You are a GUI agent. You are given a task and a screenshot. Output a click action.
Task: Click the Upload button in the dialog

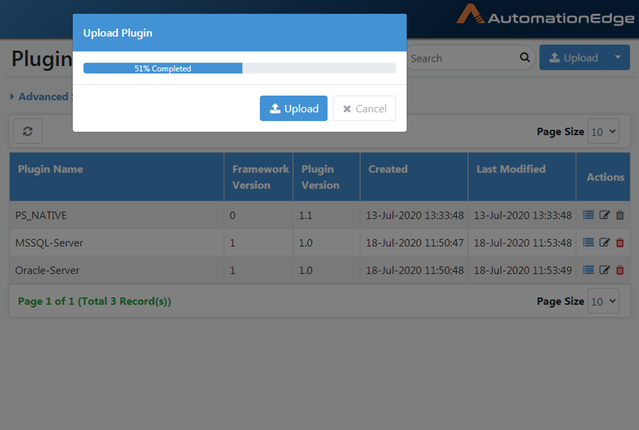[293, 108]
